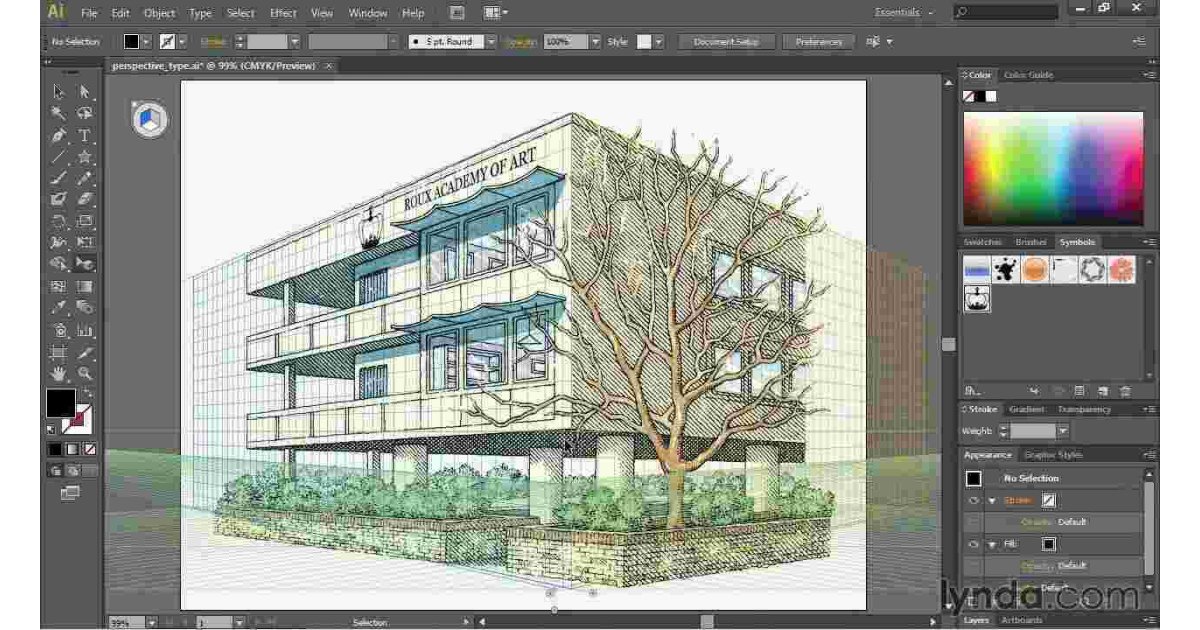
Task: Click the Document Setup button
Action: coord(727,42)
